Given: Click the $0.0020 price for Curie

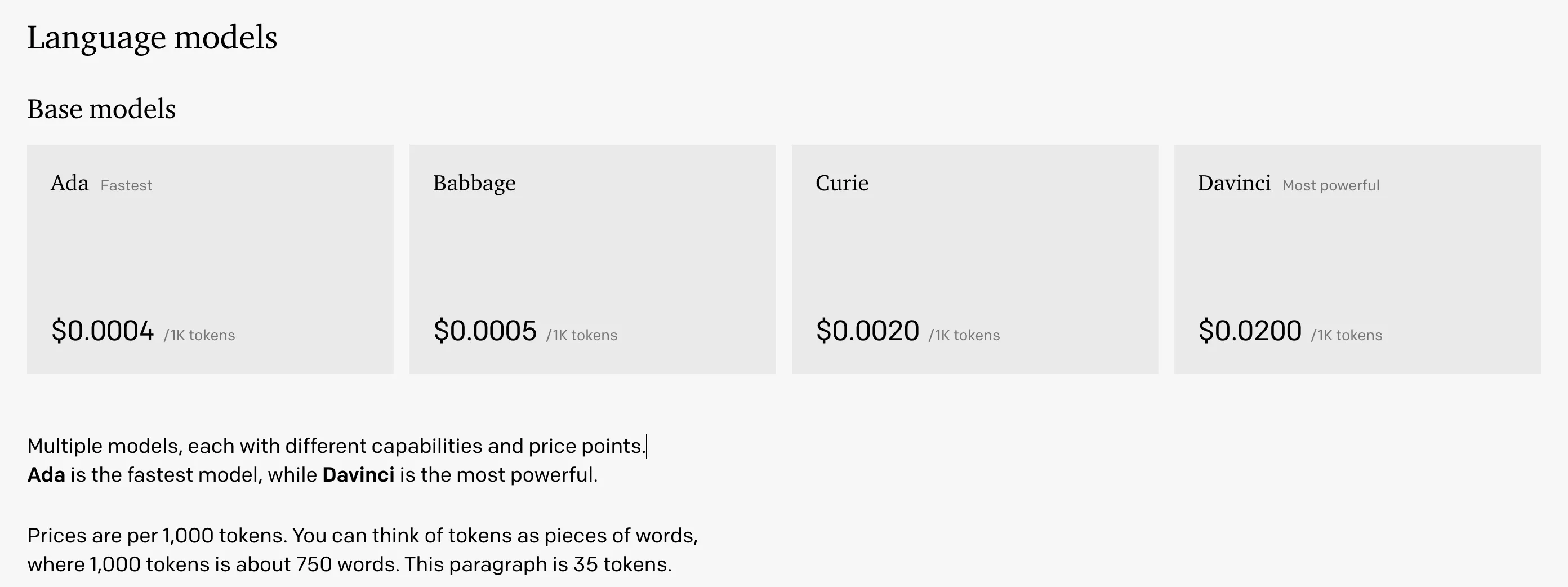Looking at the screenshot, I should pyautogui.click(x=867, y=331).
